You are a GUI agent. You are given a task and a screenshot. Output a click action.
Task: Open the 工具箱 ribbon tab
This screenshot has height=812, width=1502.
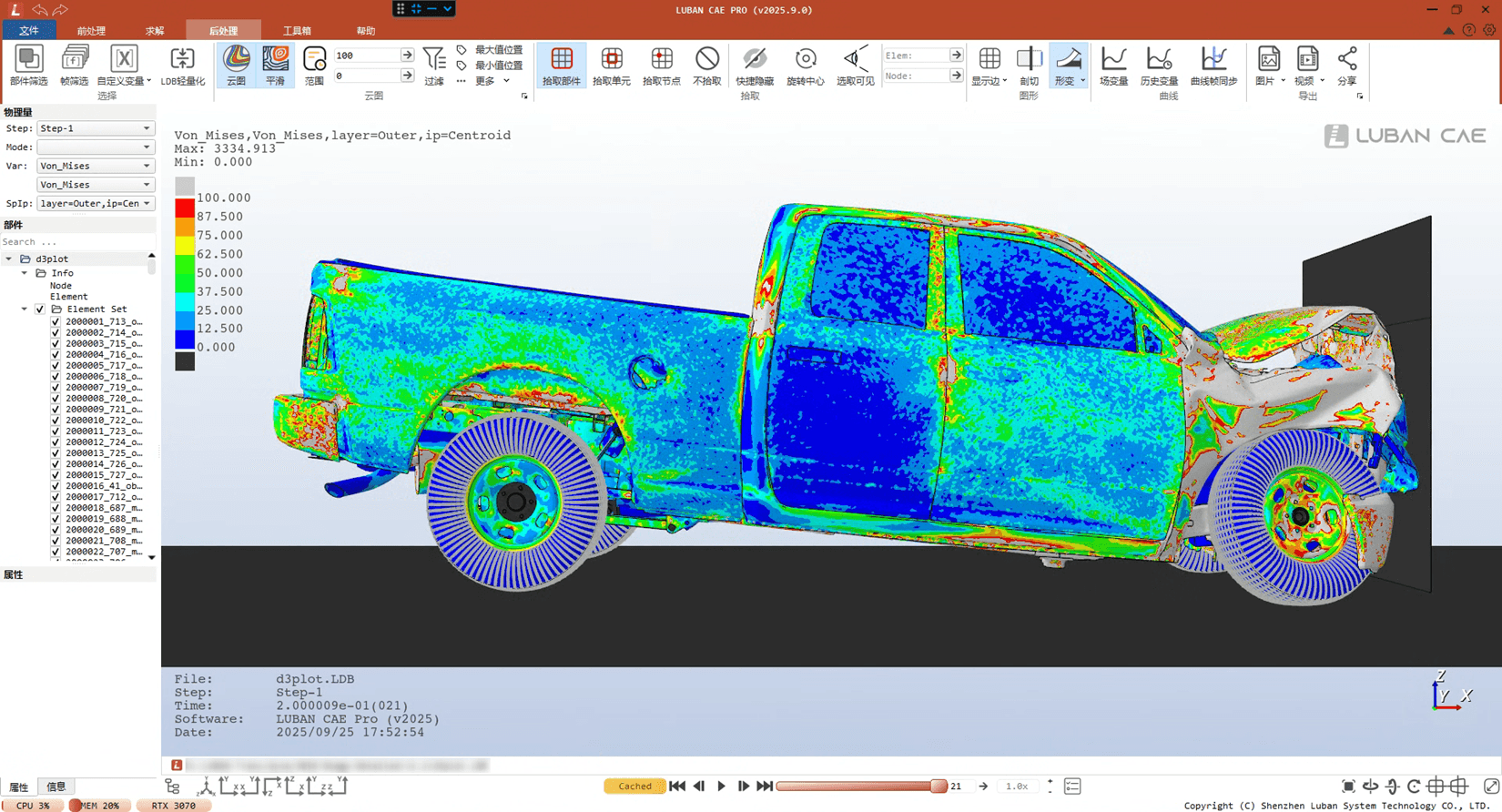296,31
